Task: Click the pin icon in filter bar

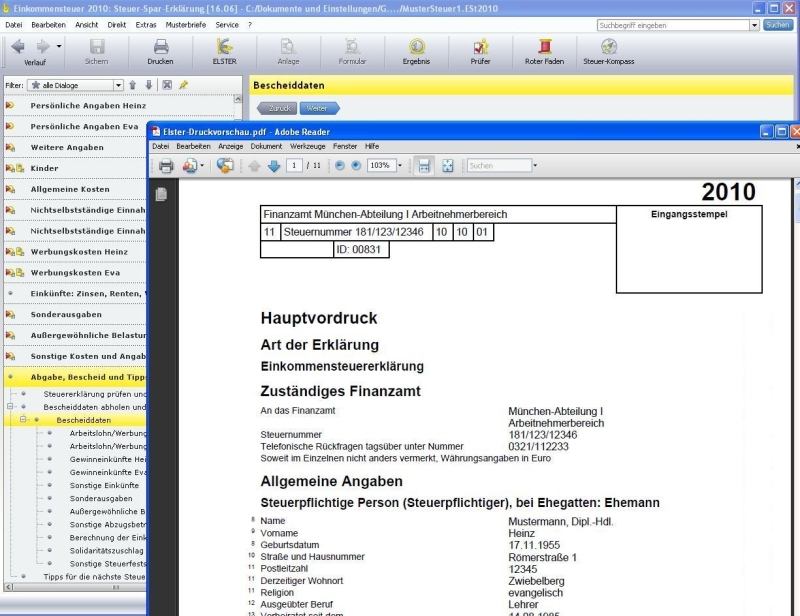Action: [x=183, y=85]
